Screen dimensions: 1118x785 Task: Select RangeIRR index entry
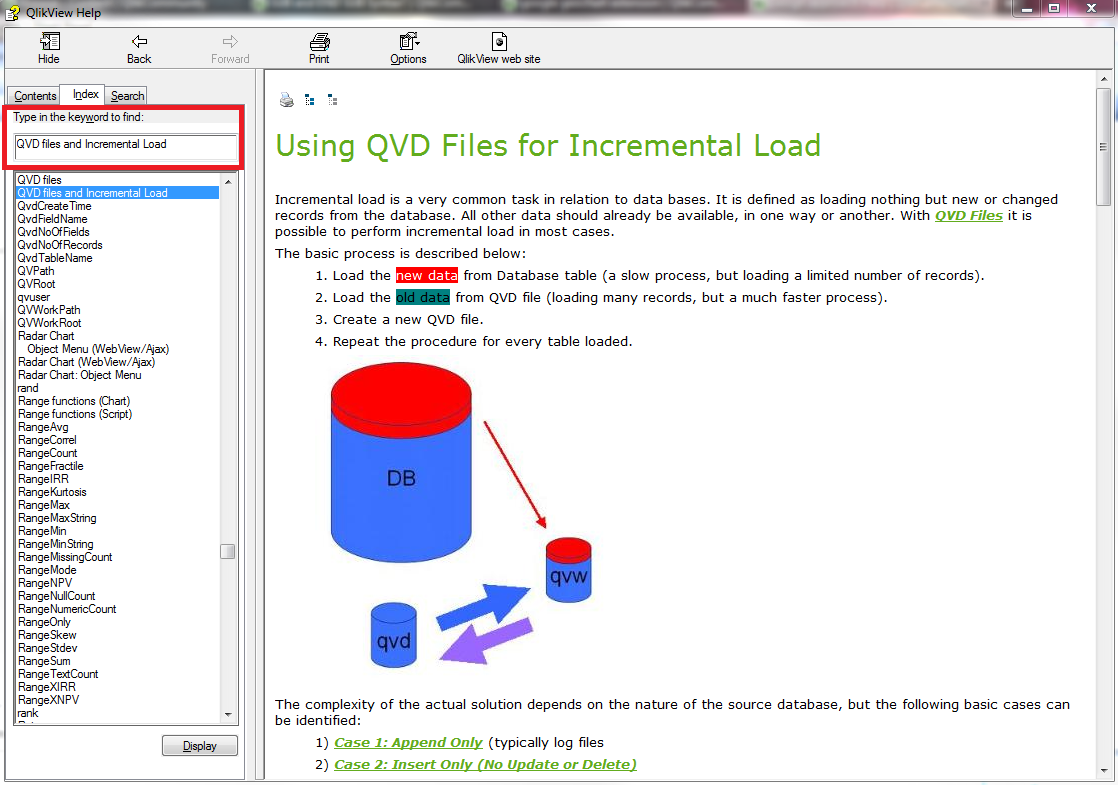pyautogui.click(x=43, y=479)
